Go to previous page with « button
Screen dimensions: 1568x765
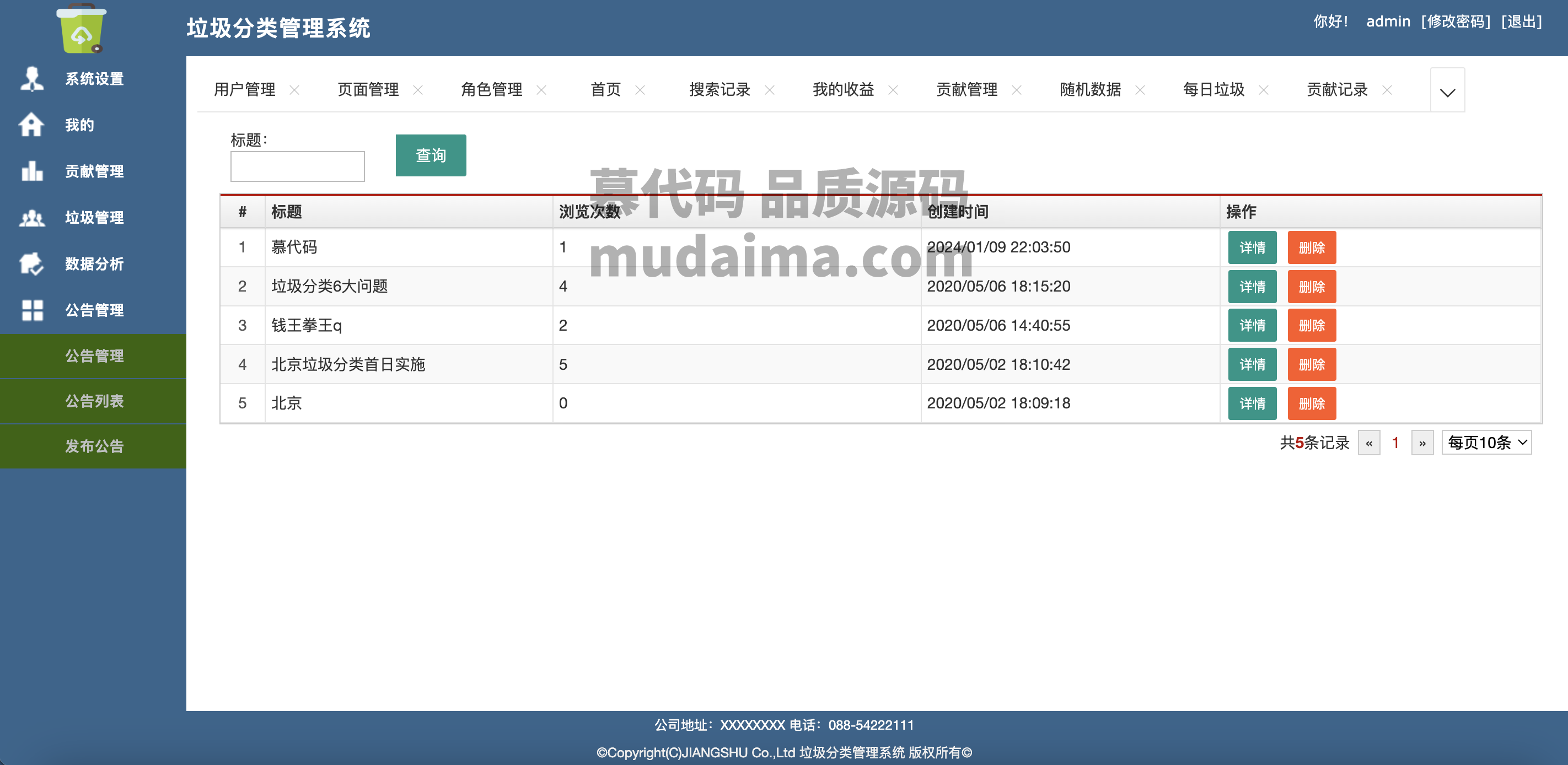1369,443
